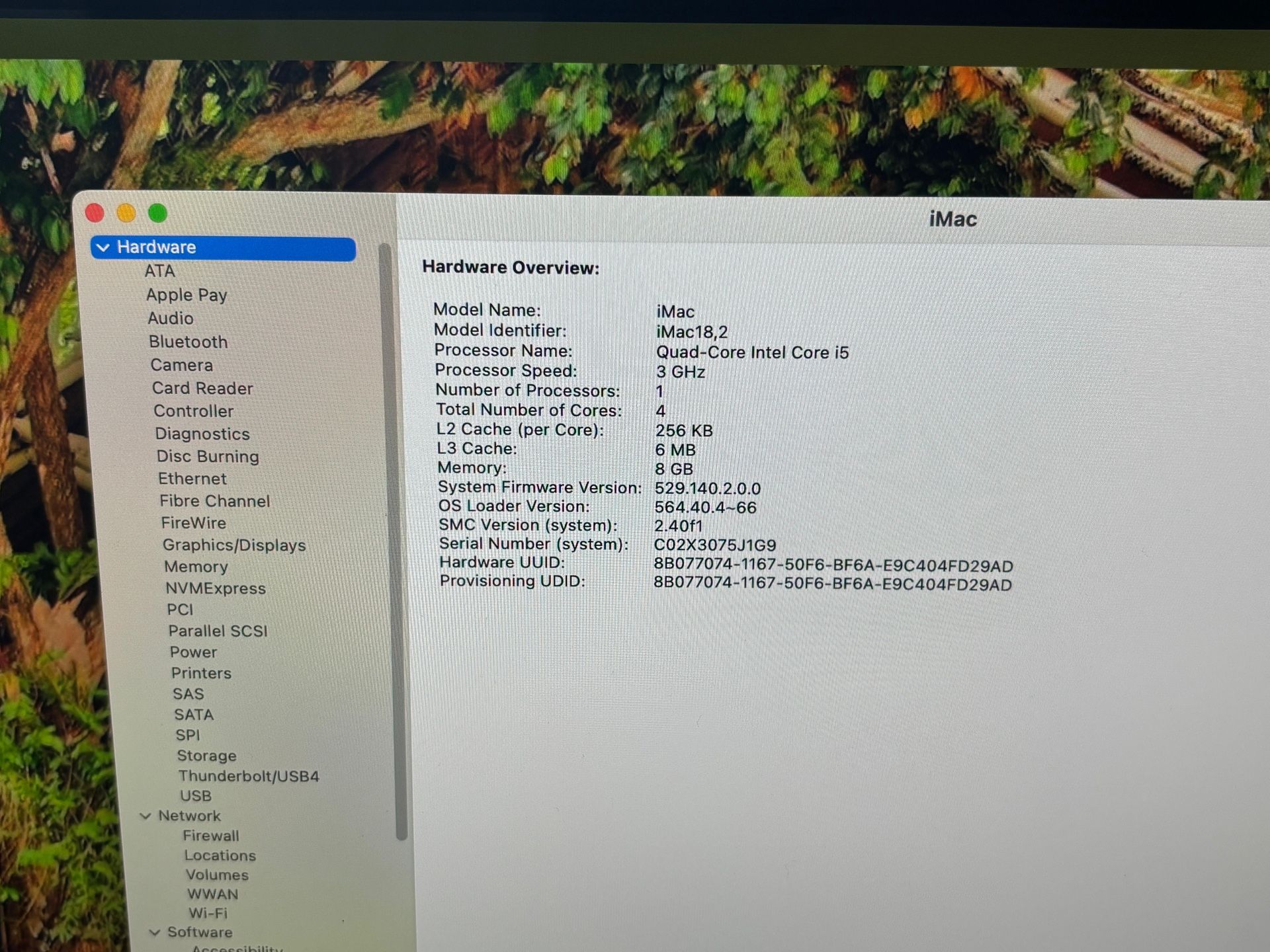The image size is (1270, 952).
Task: Select the iMac18,2 model identifier value
Action: [692, 332]
